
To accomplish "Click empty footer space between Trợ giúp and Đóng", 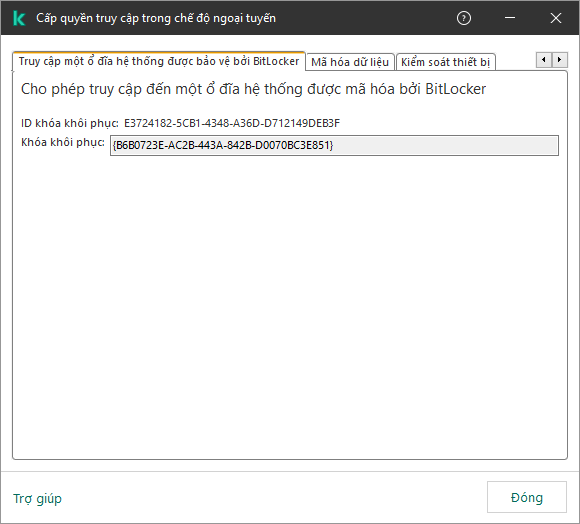I will 274,497.
